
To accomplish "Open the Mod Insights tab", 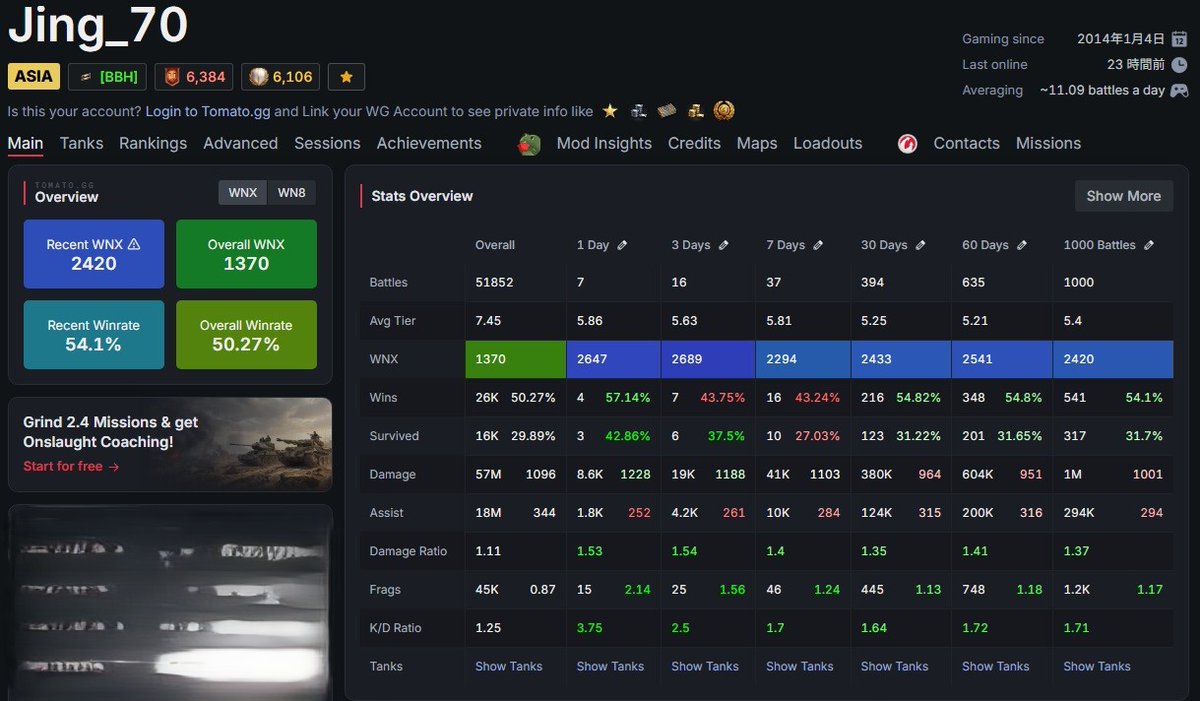I will point(604,143).
